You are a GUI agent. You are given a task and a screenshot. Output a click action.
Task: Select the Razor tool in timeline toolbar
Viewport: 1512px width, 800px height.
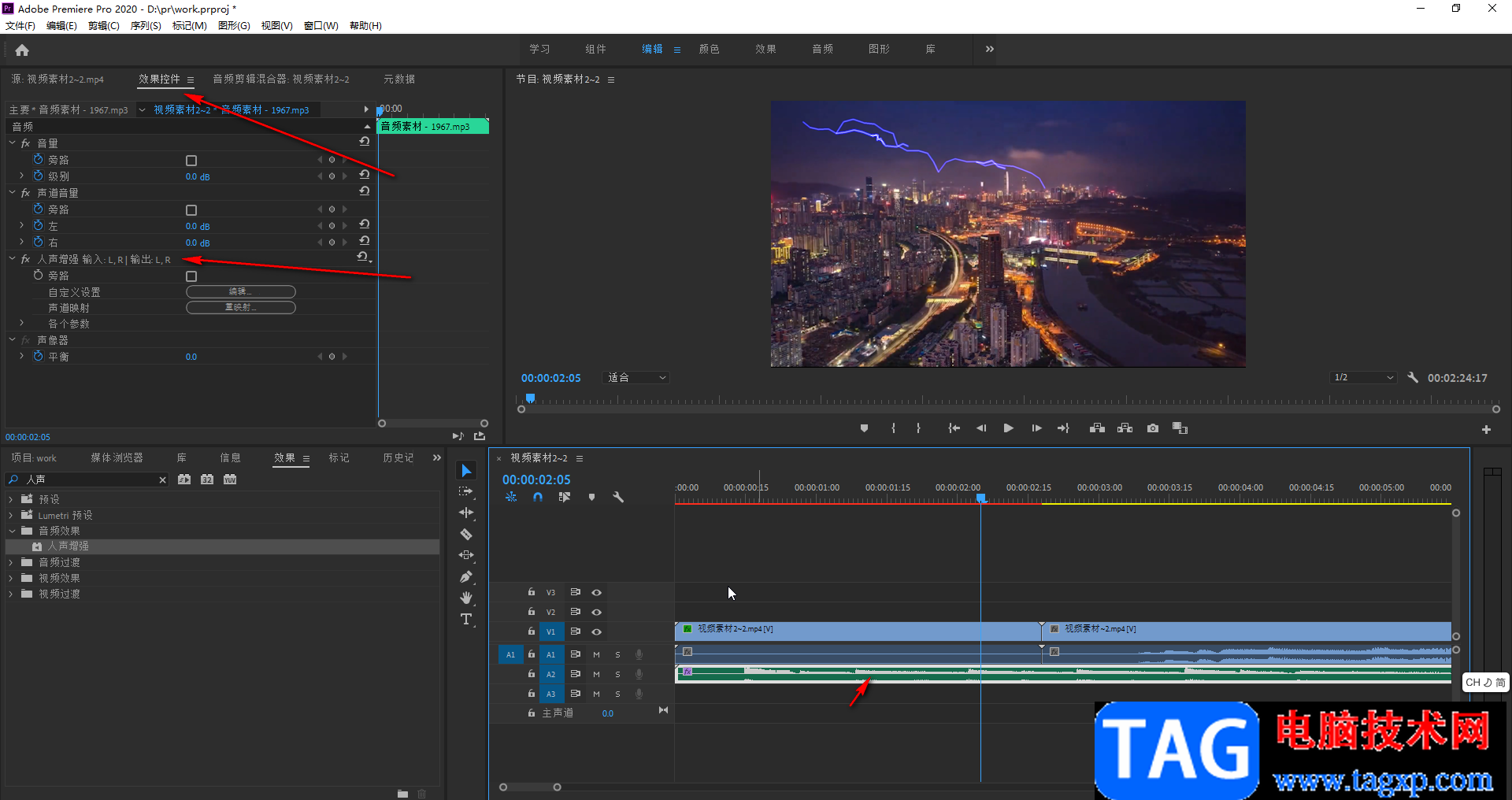(466, 535)
